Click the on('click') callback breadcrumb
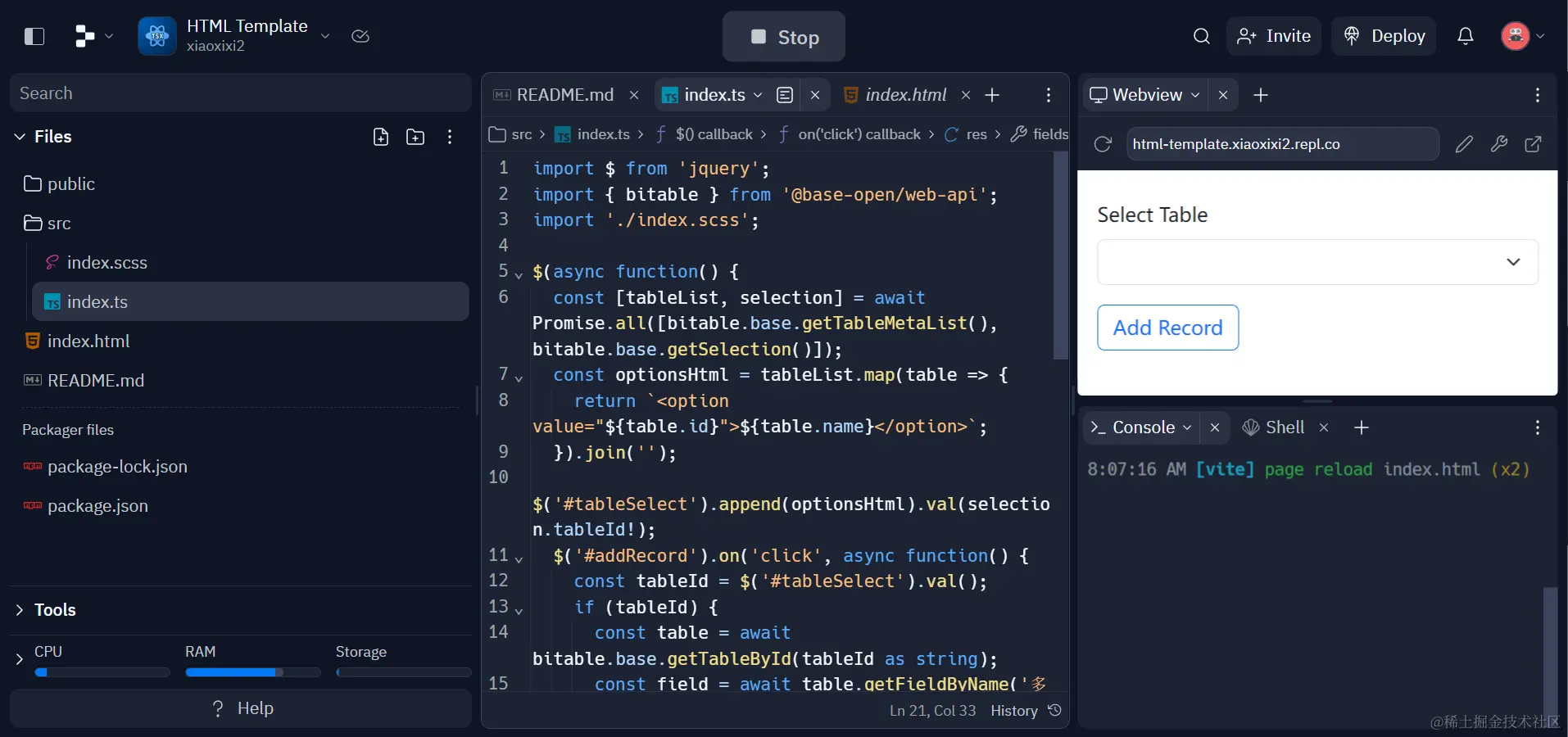The height and width of the screenshot is (737, 1568). coord(849,134)
